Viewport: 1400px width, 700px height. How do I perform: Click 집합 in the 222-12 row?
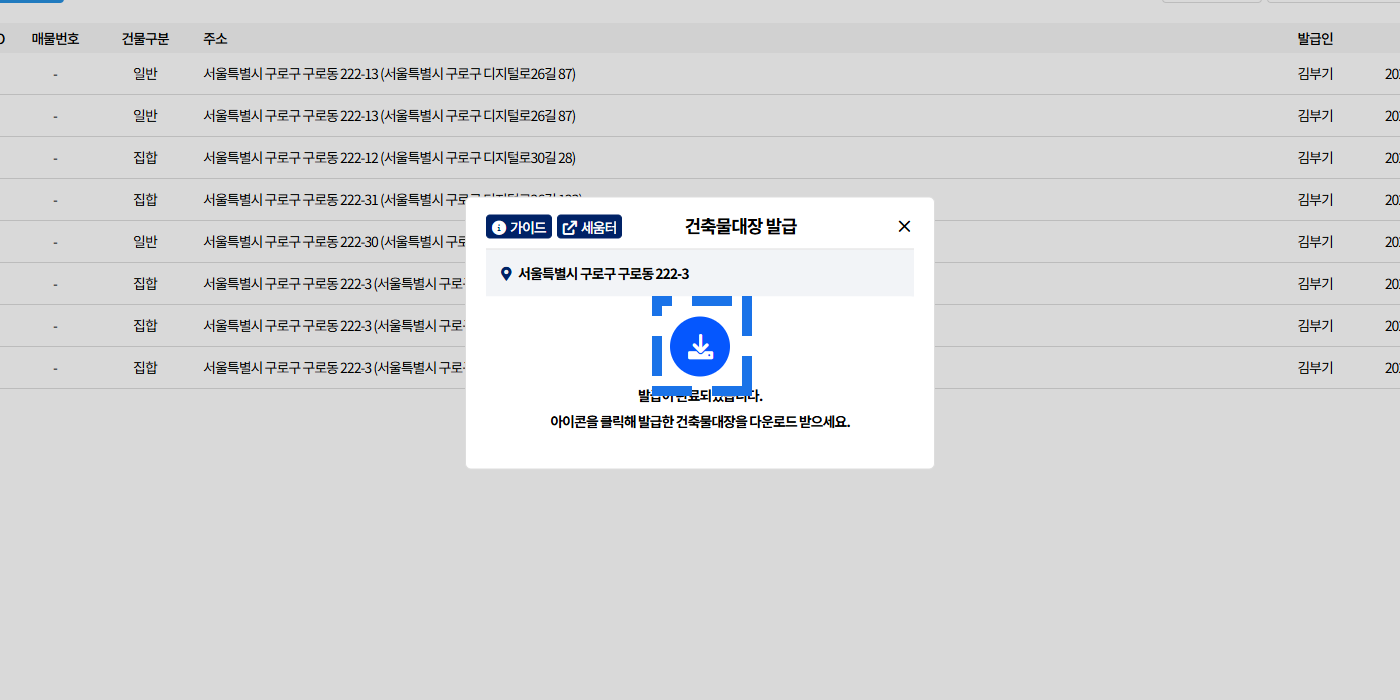(145, 158)
